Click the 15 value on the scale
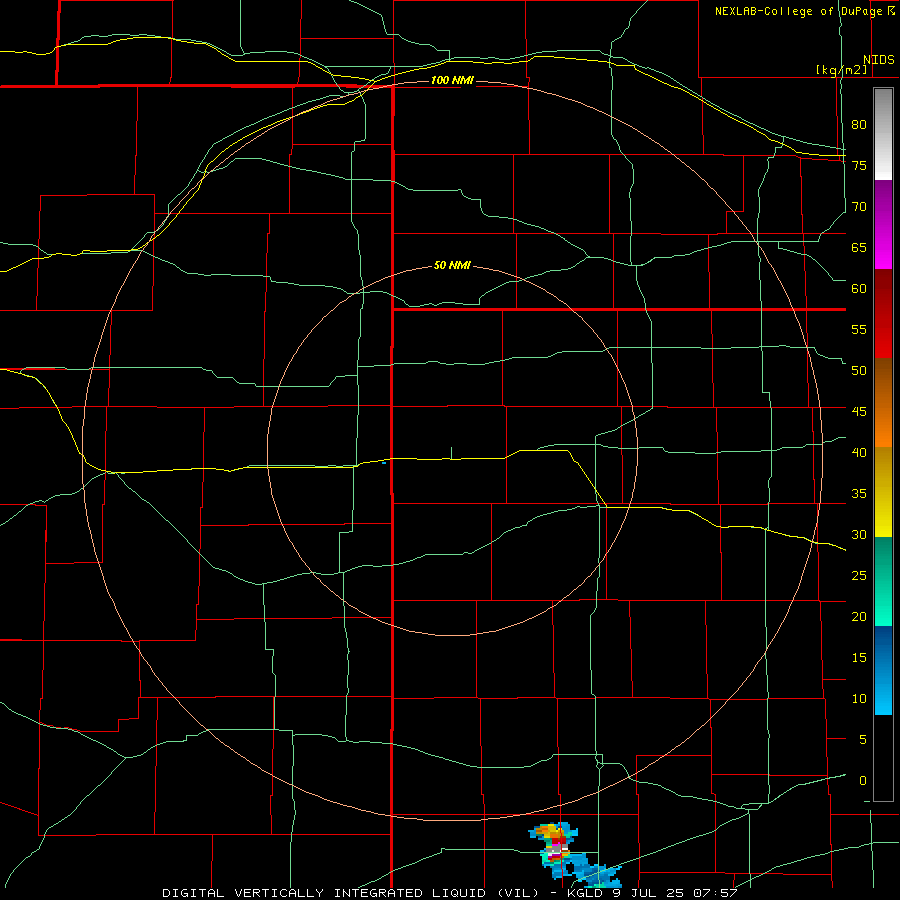900x900 pixels. [x=859, y=657]
